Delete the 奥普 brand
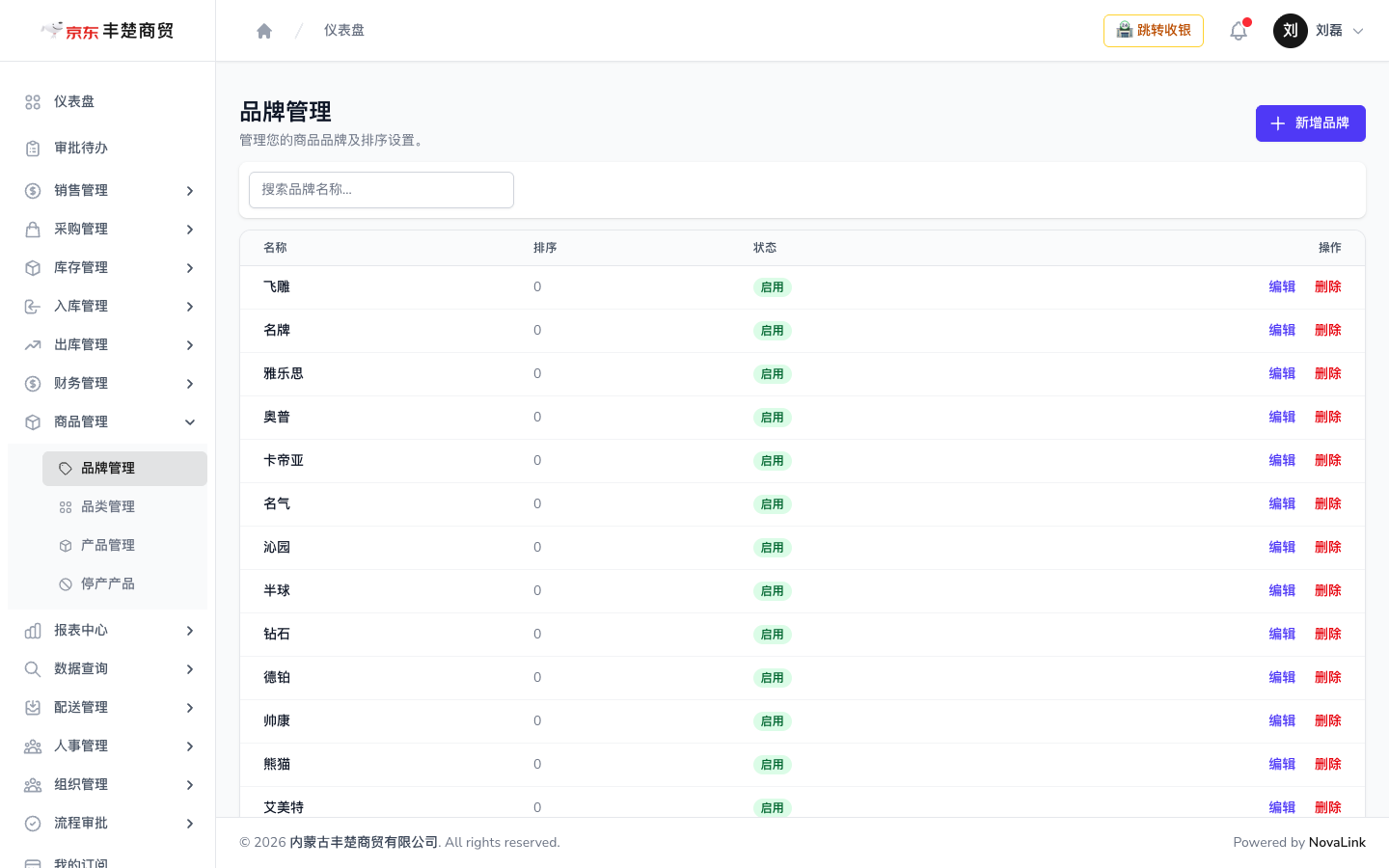 (1328, 418)
